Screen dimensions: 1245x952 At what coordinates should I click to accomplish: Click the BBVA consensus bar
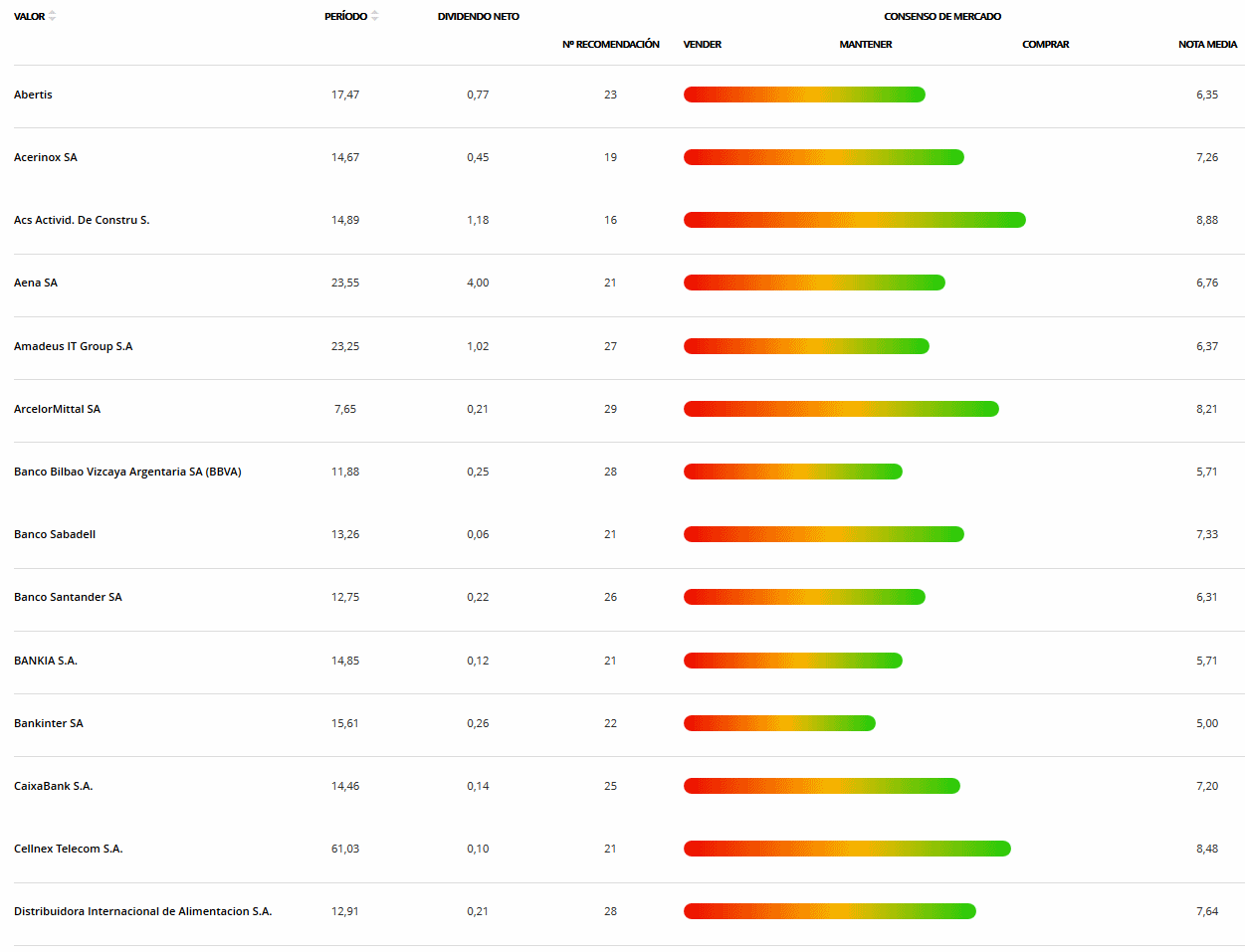pyautogui.click(x=793, y=472)
